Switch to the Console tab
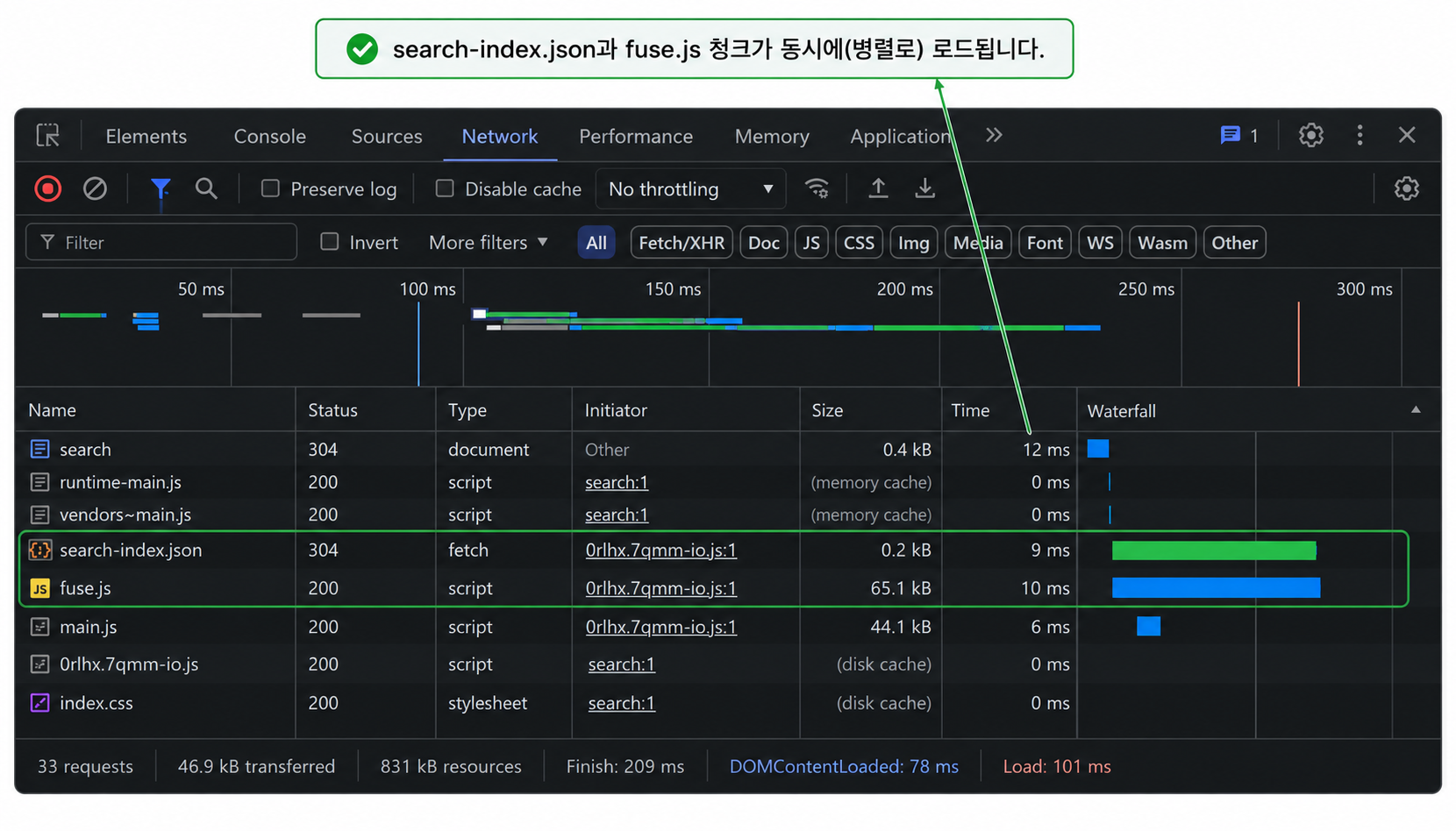The height and width of the screenshot is (831, 1456). pos(269,136)
